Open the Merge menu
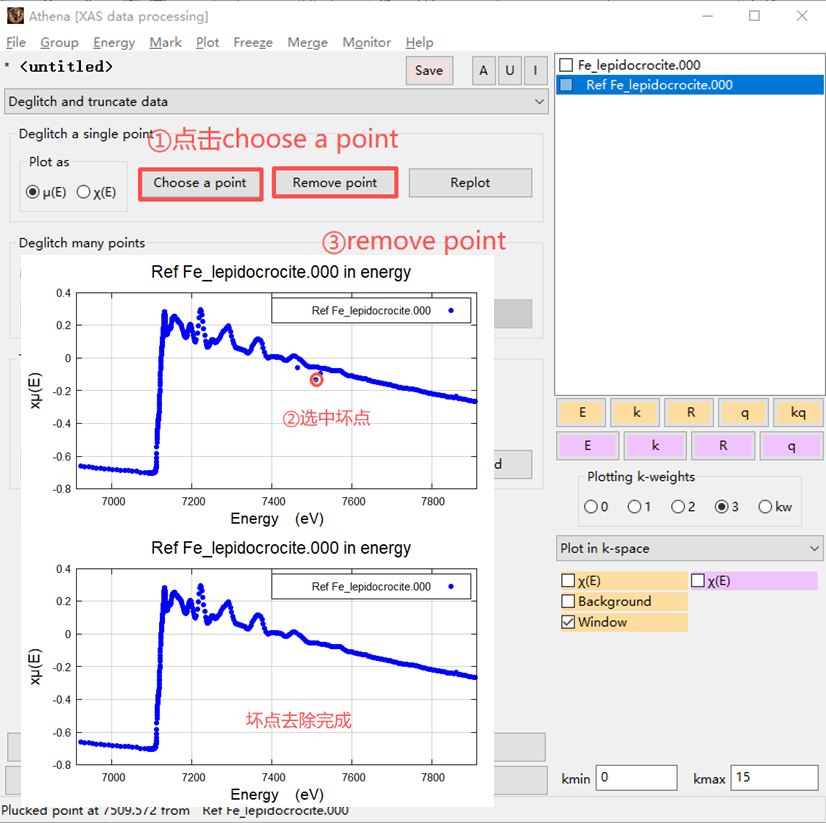 (x=308, y=42)
